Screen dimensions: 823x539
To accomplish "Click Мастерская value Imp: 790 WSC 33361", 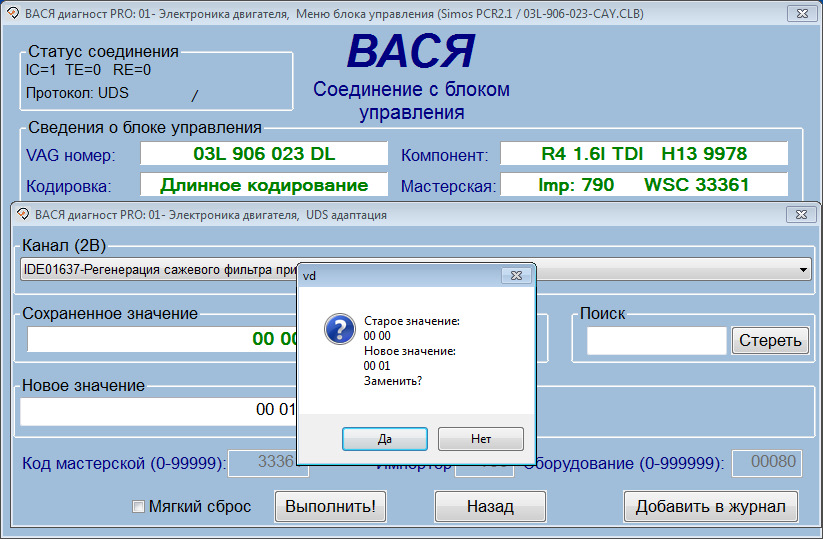I will pyautogui.click(x=644, y=185).
